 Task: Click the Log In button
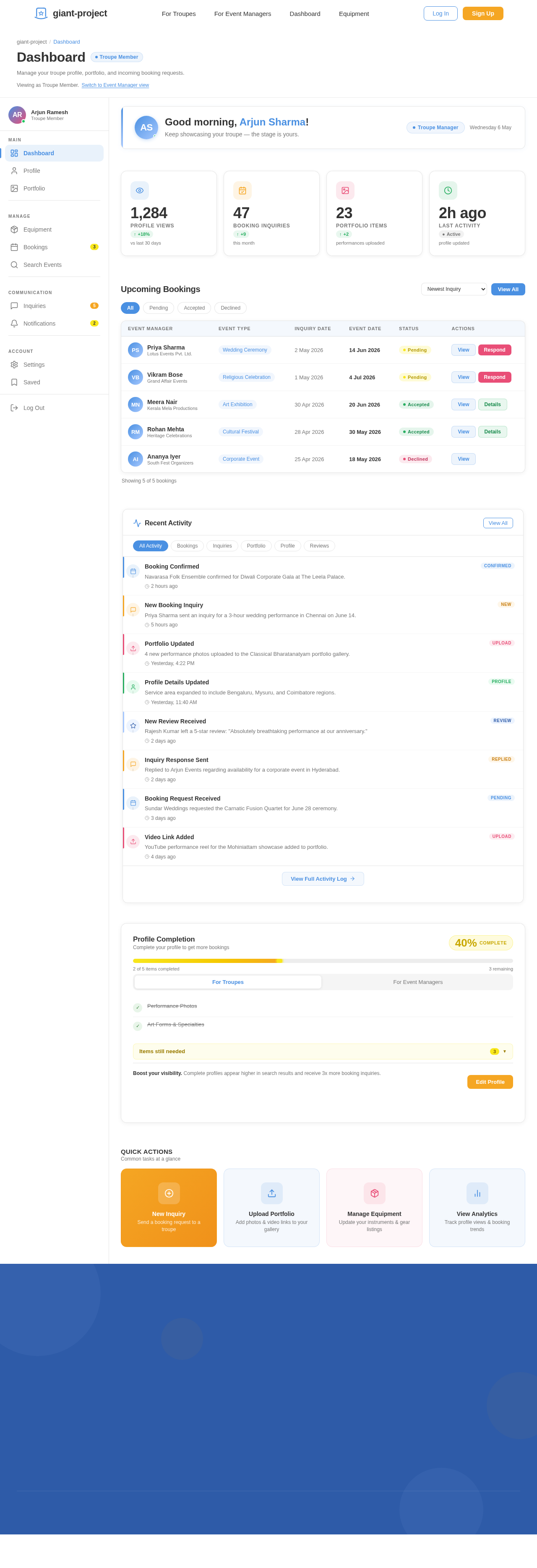441,13
